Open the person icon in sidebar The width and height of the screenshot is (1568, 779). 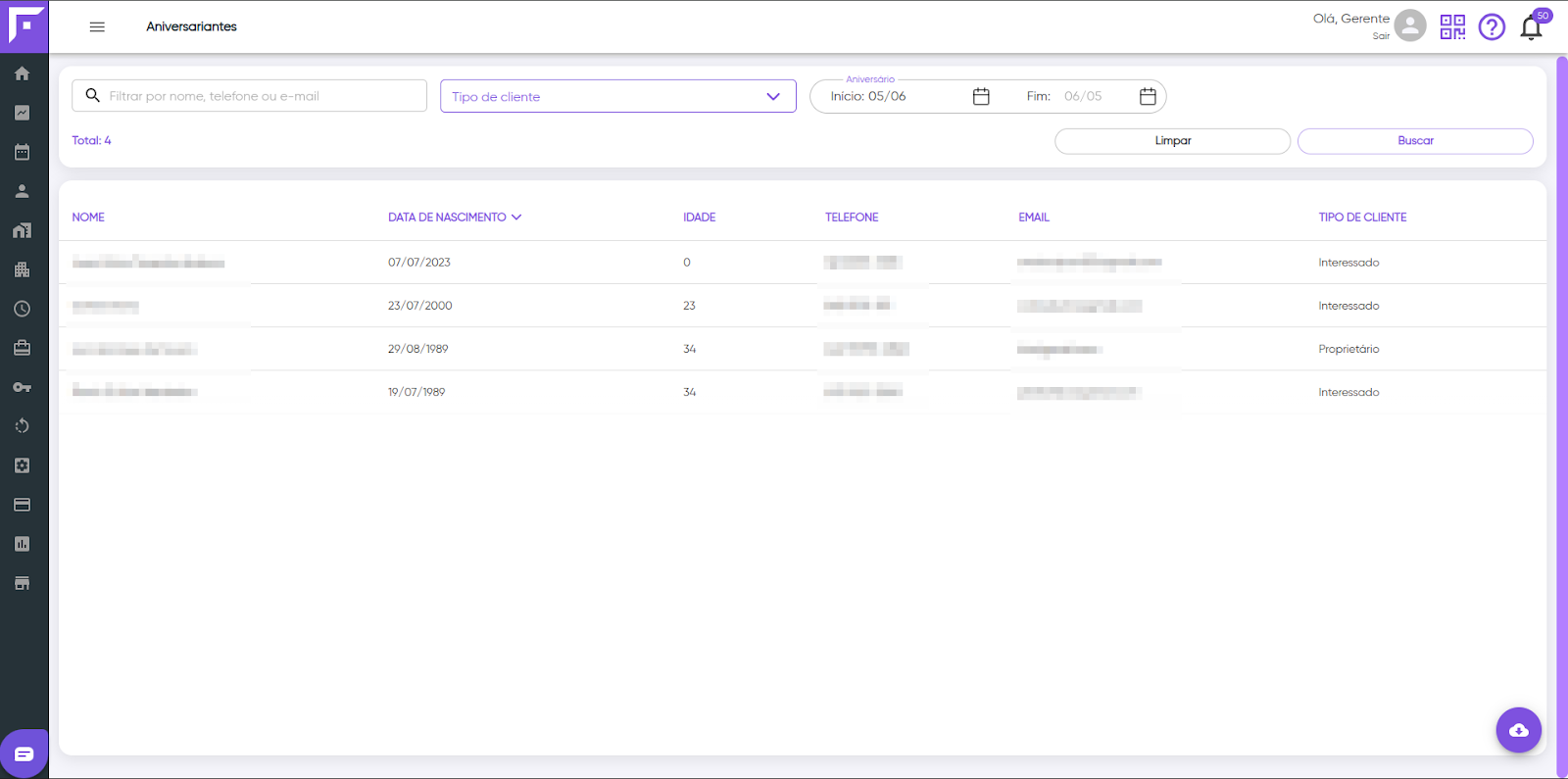[22, 191]
